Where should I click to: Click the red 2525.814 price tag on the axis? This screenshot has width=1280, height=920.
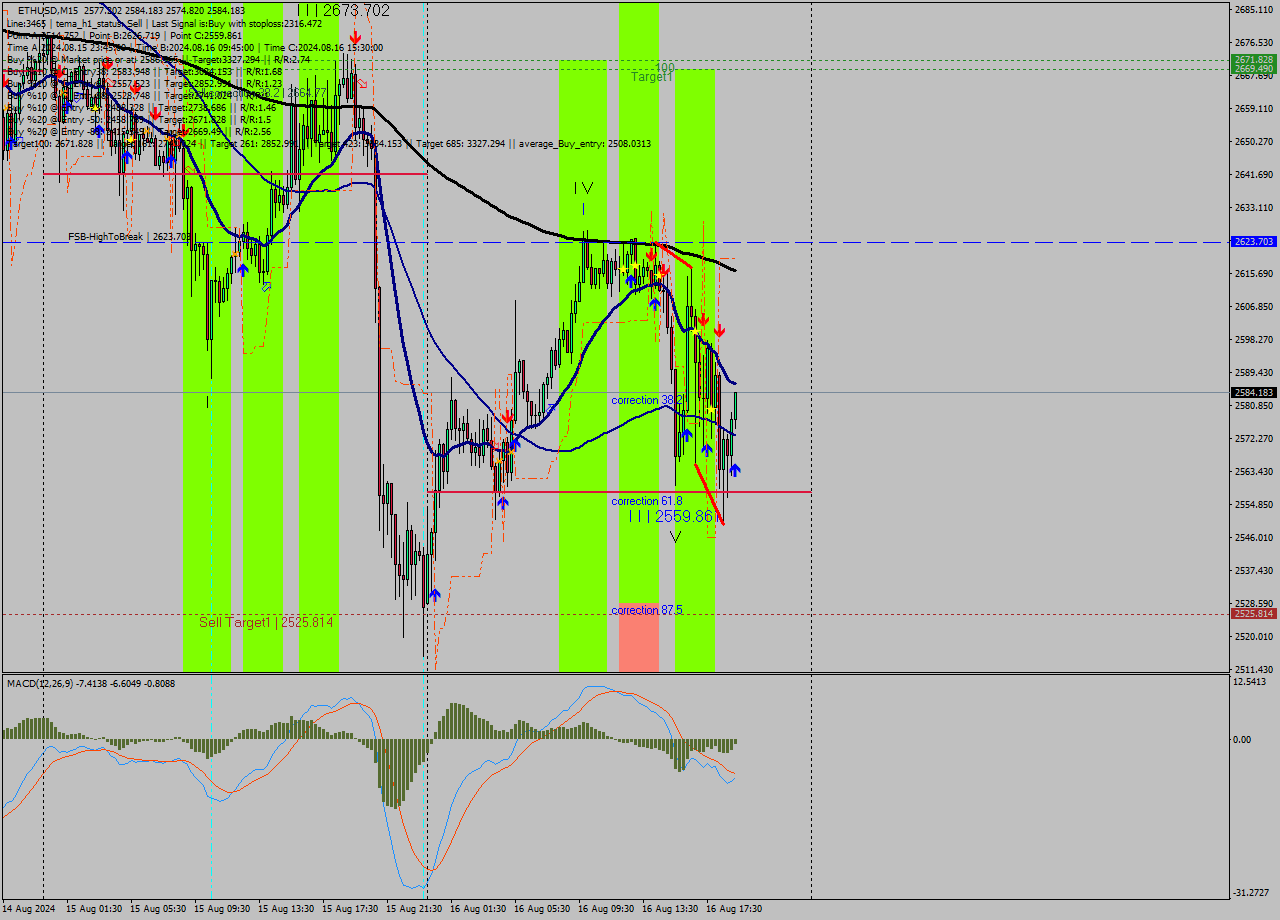tap(1253, 613)
